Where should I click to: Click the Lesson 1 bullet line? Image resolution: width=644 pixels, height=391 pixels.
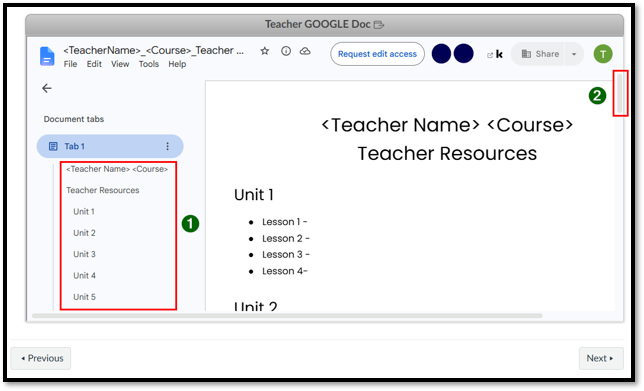tap(285, 222)
